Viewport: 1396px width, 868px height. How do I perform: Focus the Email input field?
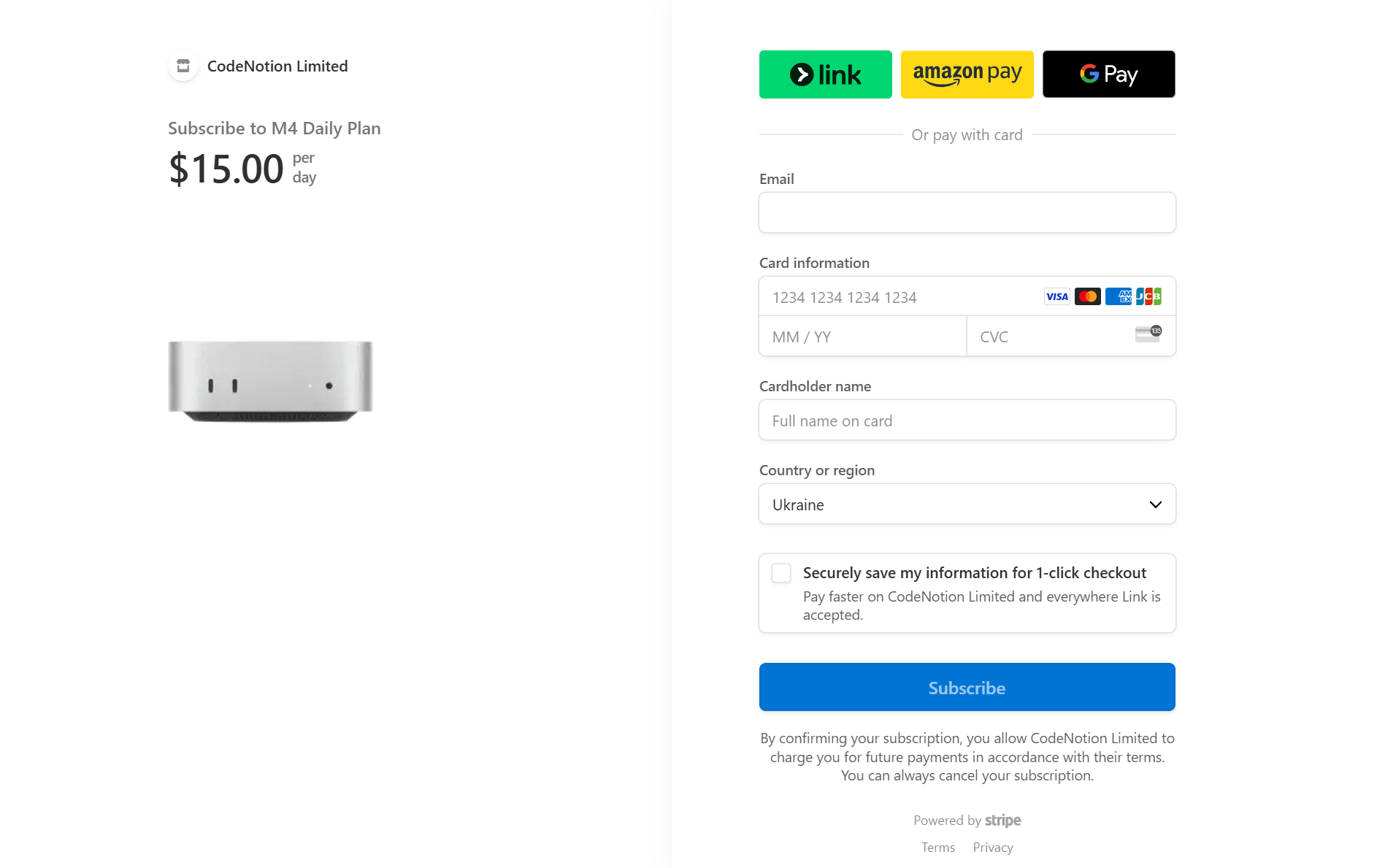click(x=967, y=212)
